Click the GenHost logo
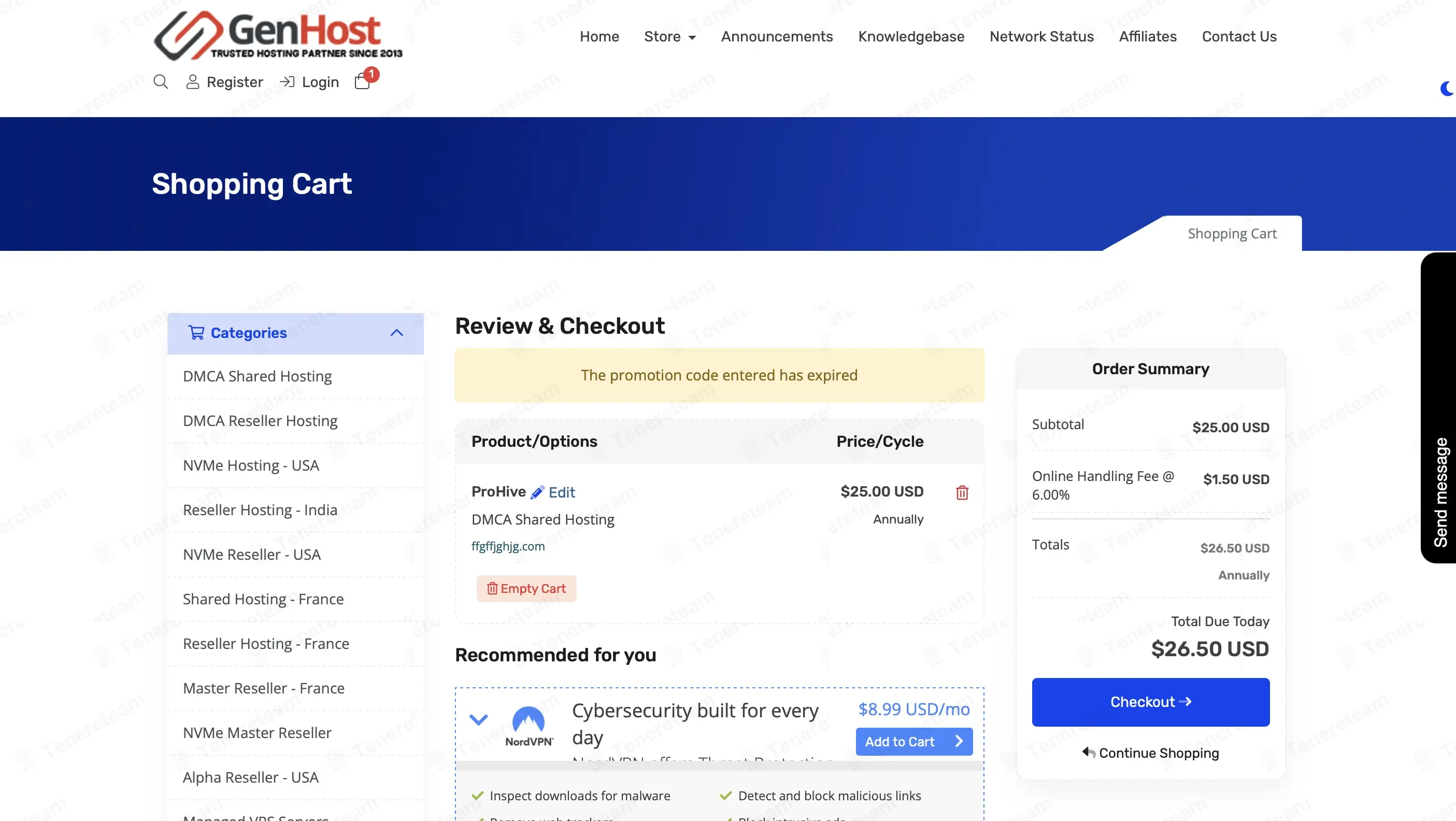Screen dimensions: 1456x821 [x=278, y=35]
